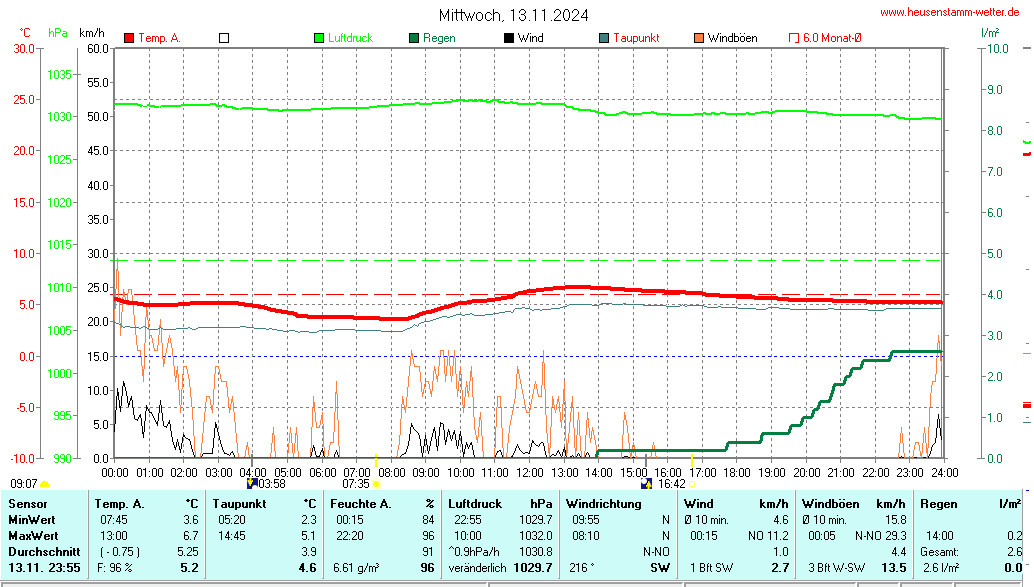
Task: Click the red Temp. A. legend square
Action: 129,38
